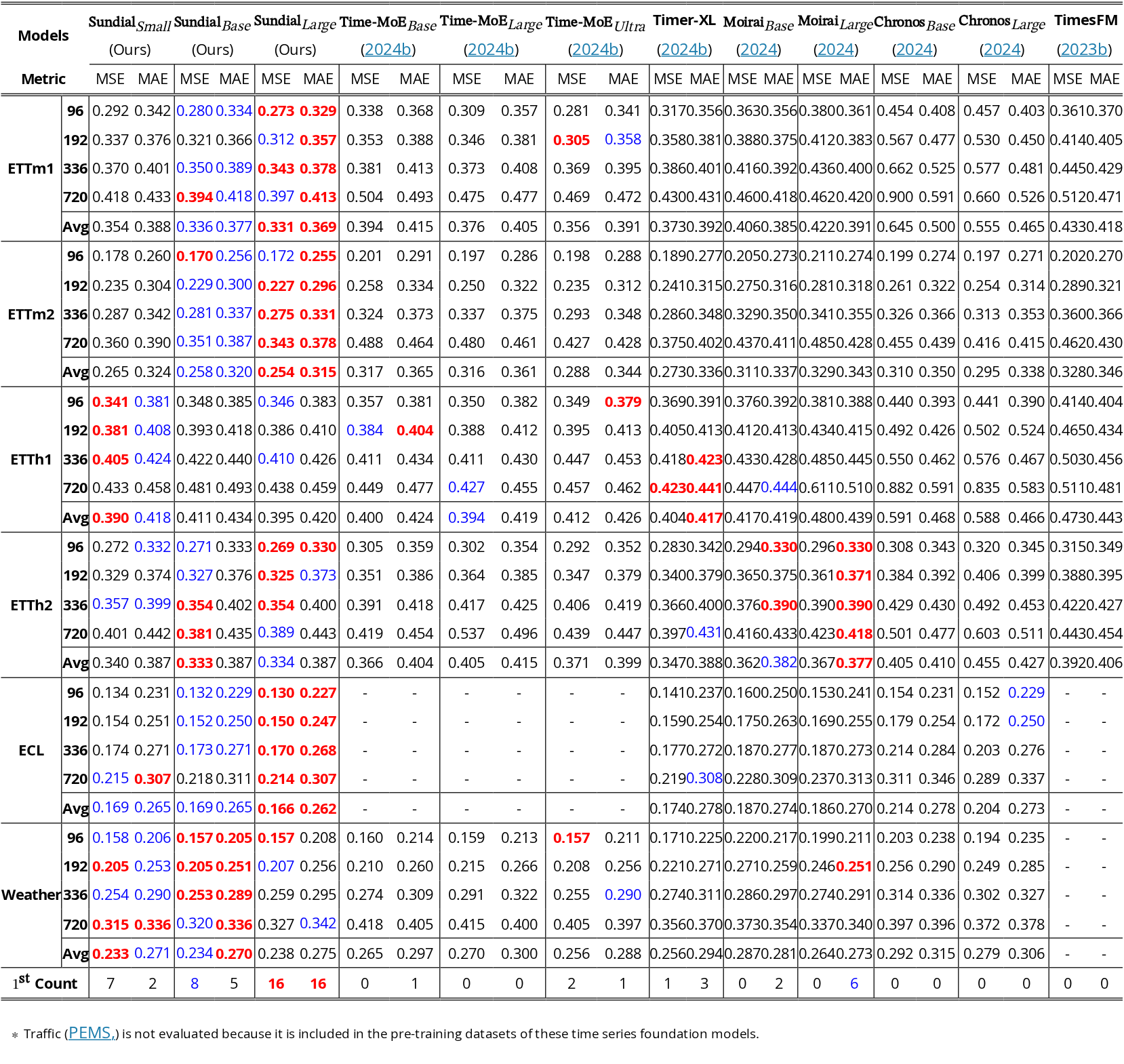
Task: Open the 2024b citation under Time-MoE Ultra
Action: click(595, 50)
